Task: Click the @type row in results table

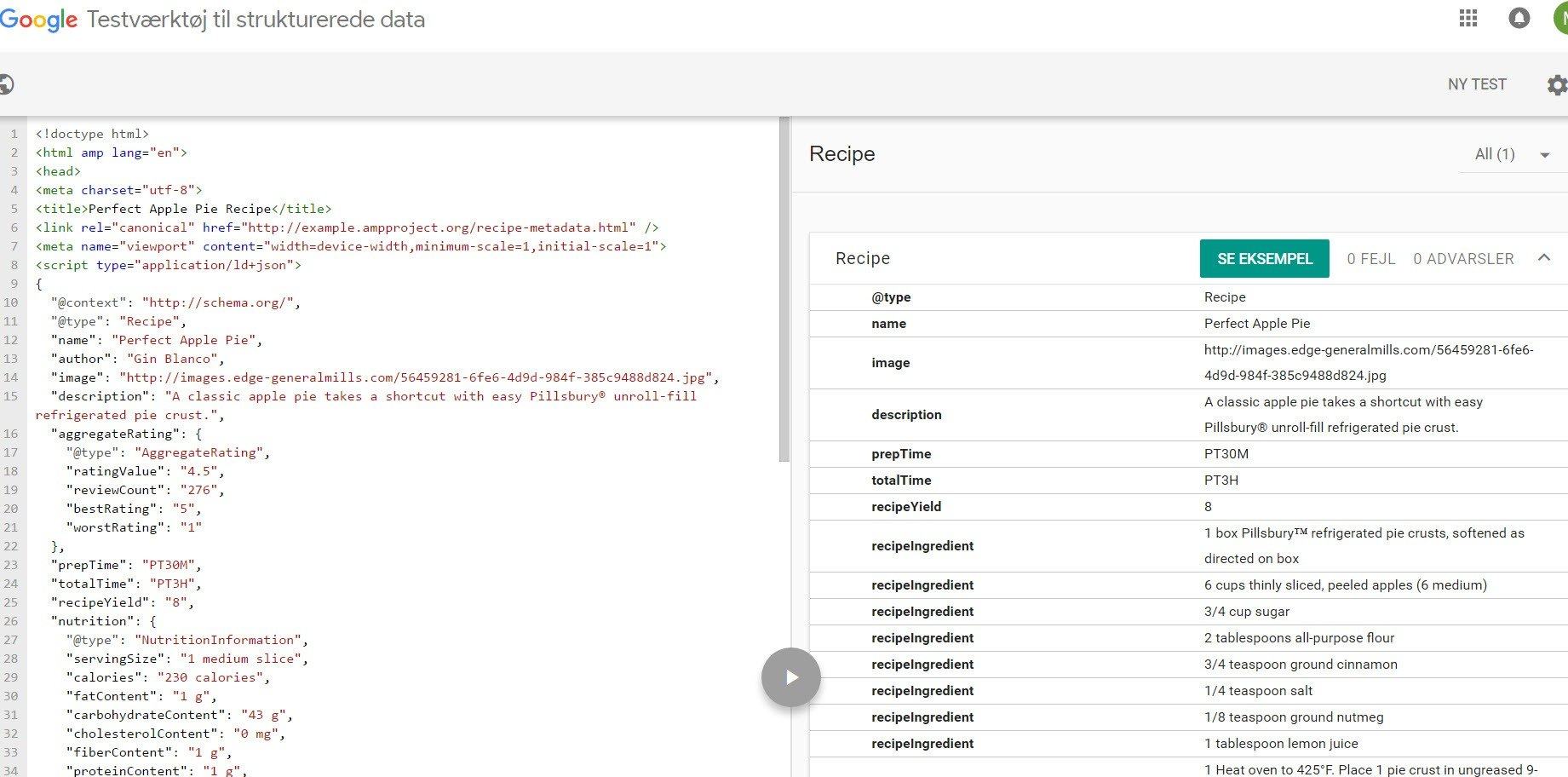Action: (1188, 297)
